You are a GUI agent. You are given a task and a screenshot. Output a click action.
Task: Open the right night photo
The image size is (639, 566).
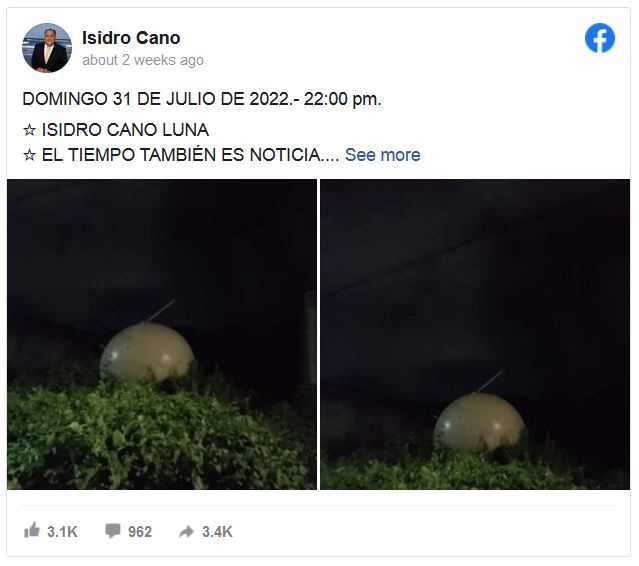point(475,334)
